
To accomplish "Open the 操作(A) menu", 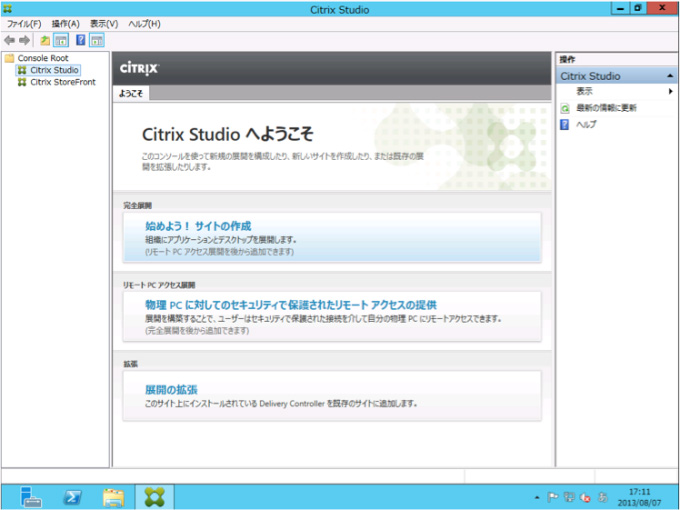I will [x=65, y=24].
